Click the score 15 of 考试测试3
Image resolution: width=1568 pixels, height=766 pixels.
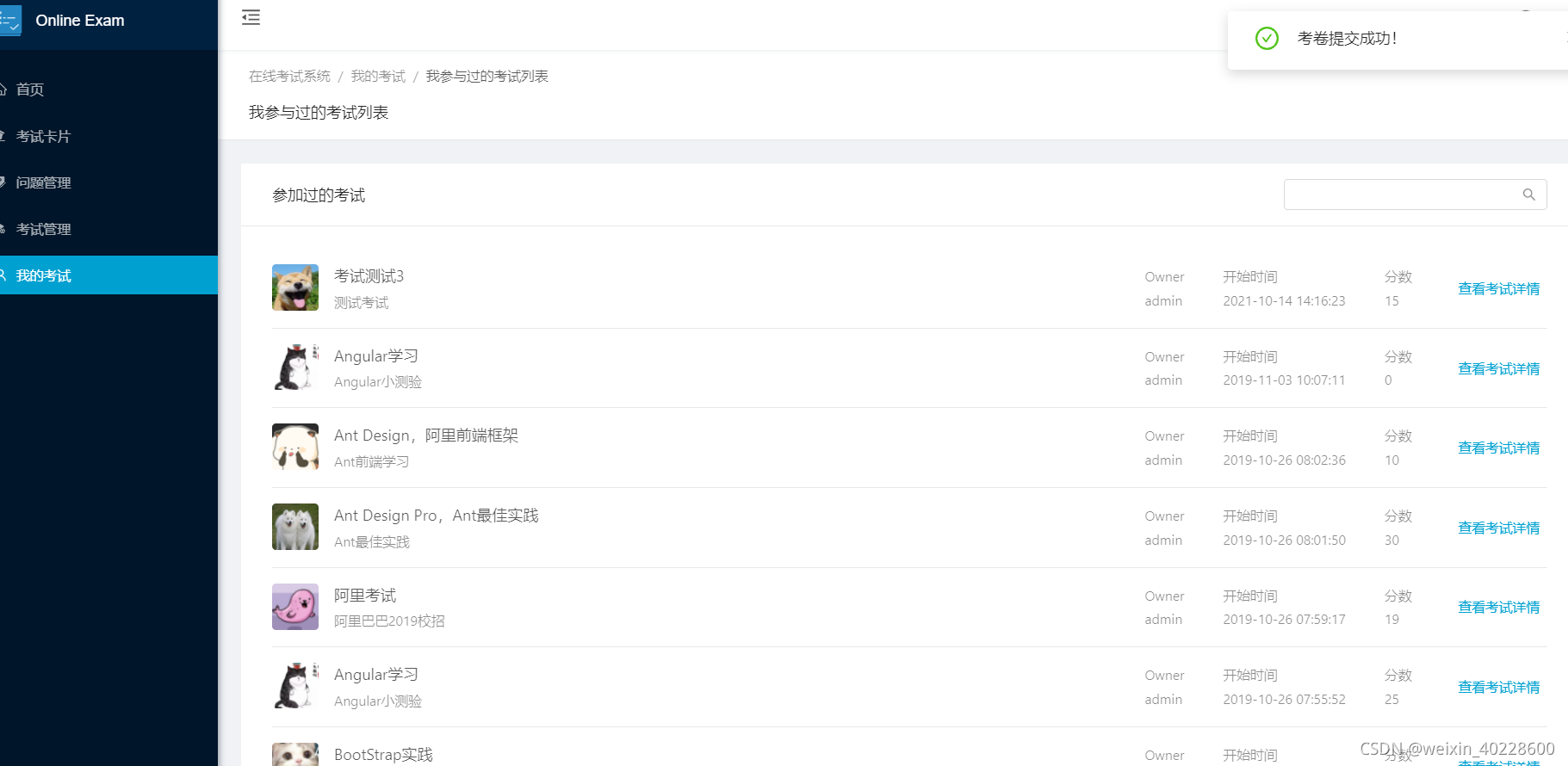[1391, 301]
